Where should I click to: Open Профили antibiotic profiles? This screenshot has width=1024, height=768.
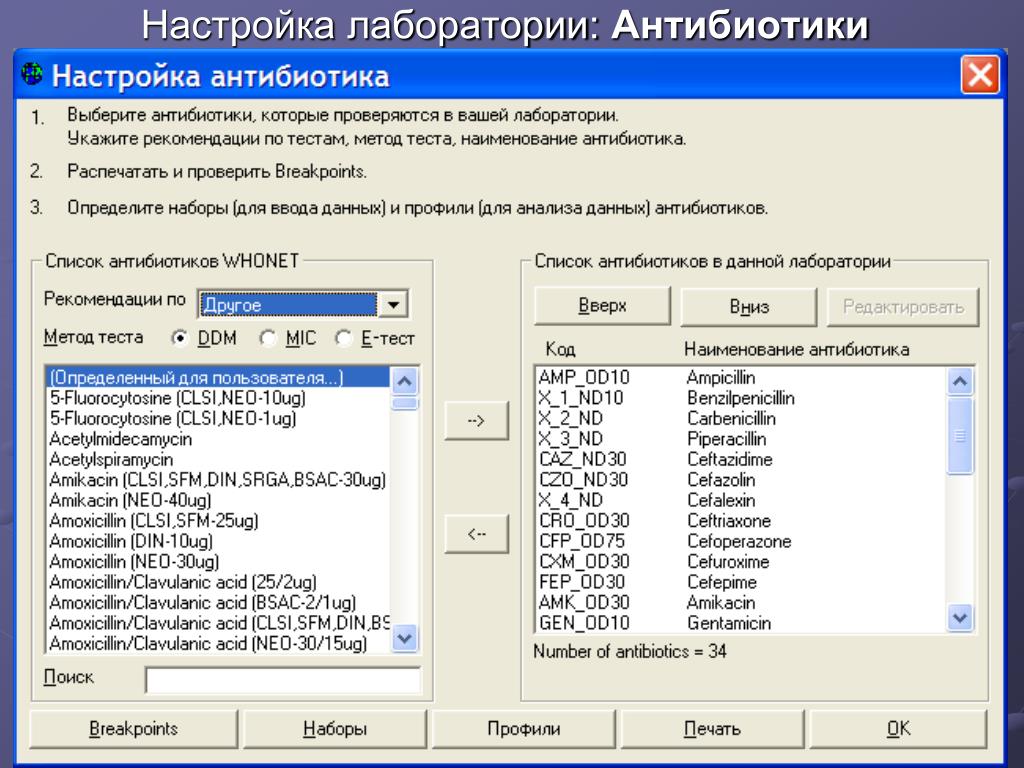(523, 729)
